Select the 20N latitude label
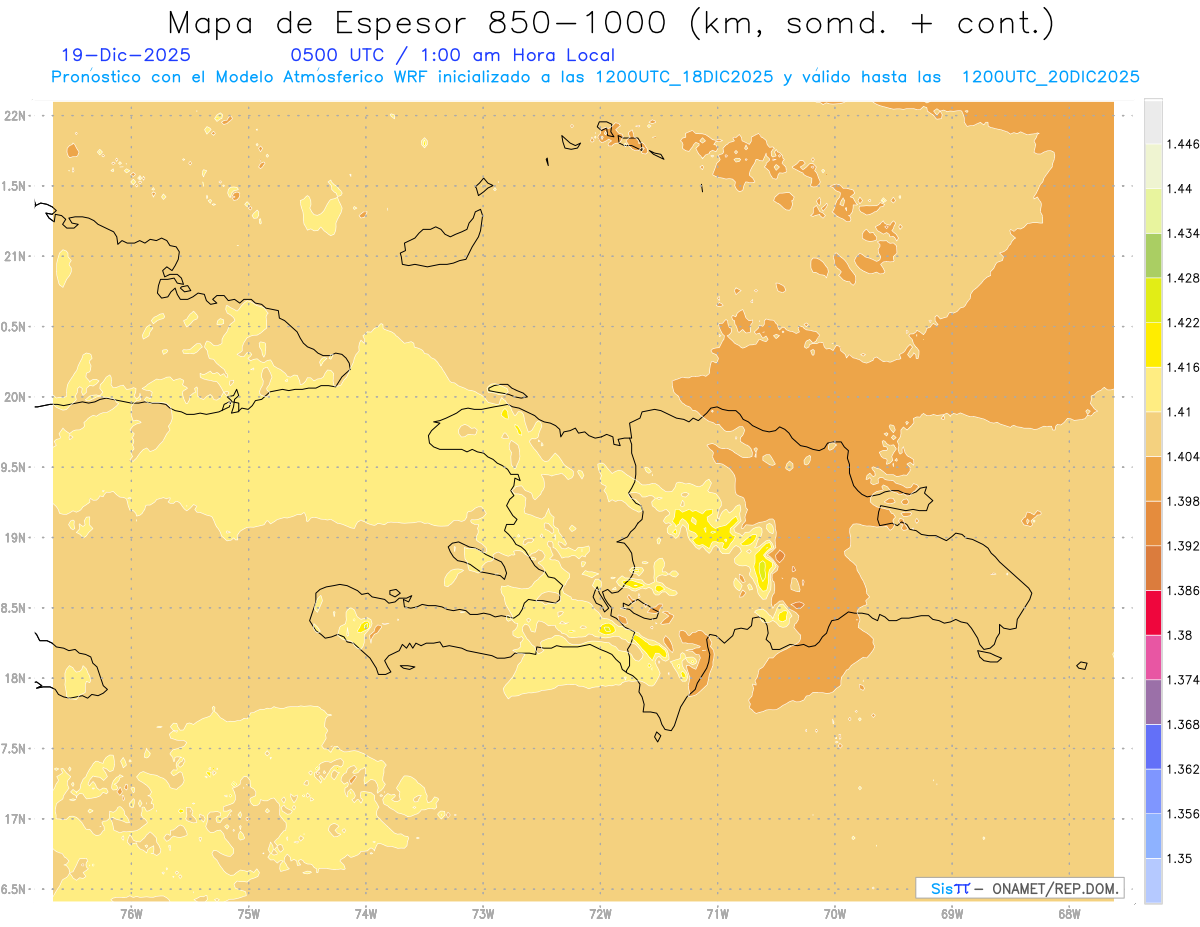 pyautogui.click(x=14, y=397)
